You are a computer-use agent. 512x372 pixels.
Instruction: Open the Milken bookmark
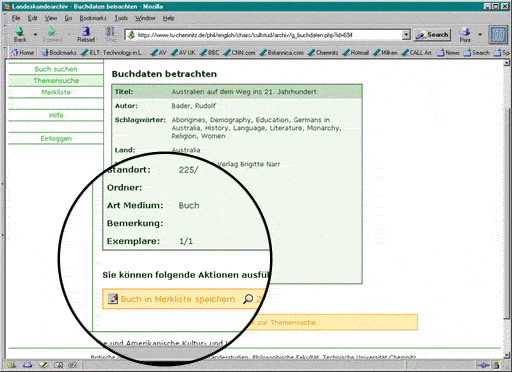click(x=385, y=53)
